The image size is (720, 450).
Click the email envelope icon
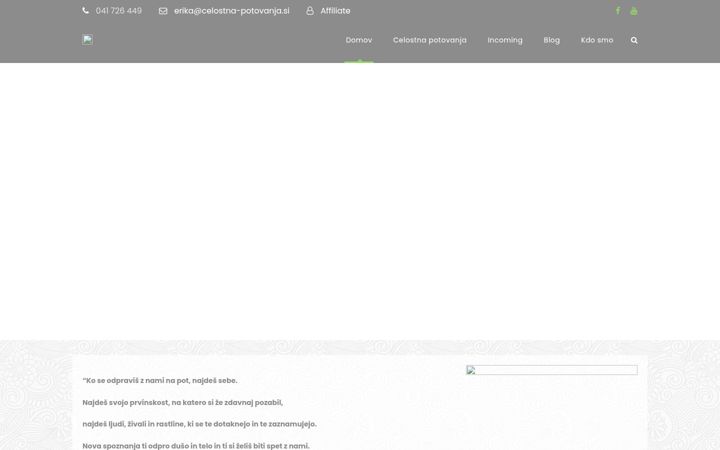coord(163,11)
